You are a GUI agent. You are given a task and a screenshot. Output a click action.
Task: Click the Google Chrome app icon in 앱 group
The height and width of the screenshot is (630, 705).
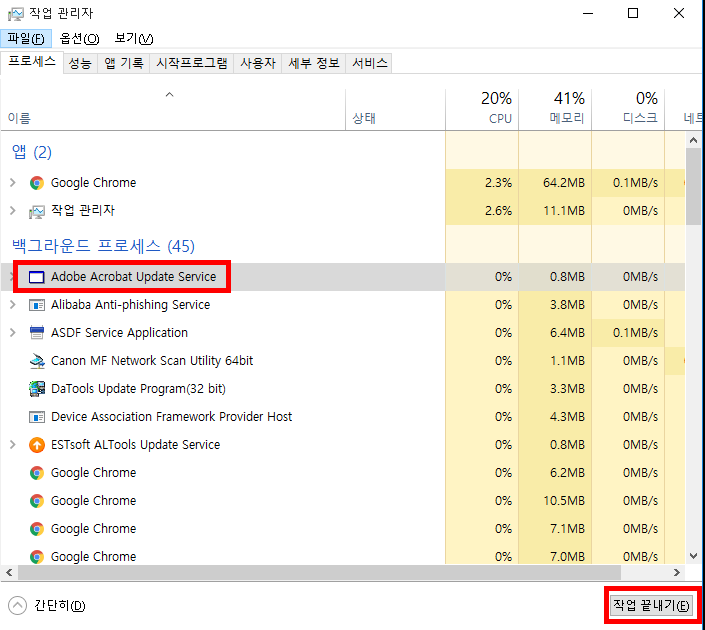point(37,183)
